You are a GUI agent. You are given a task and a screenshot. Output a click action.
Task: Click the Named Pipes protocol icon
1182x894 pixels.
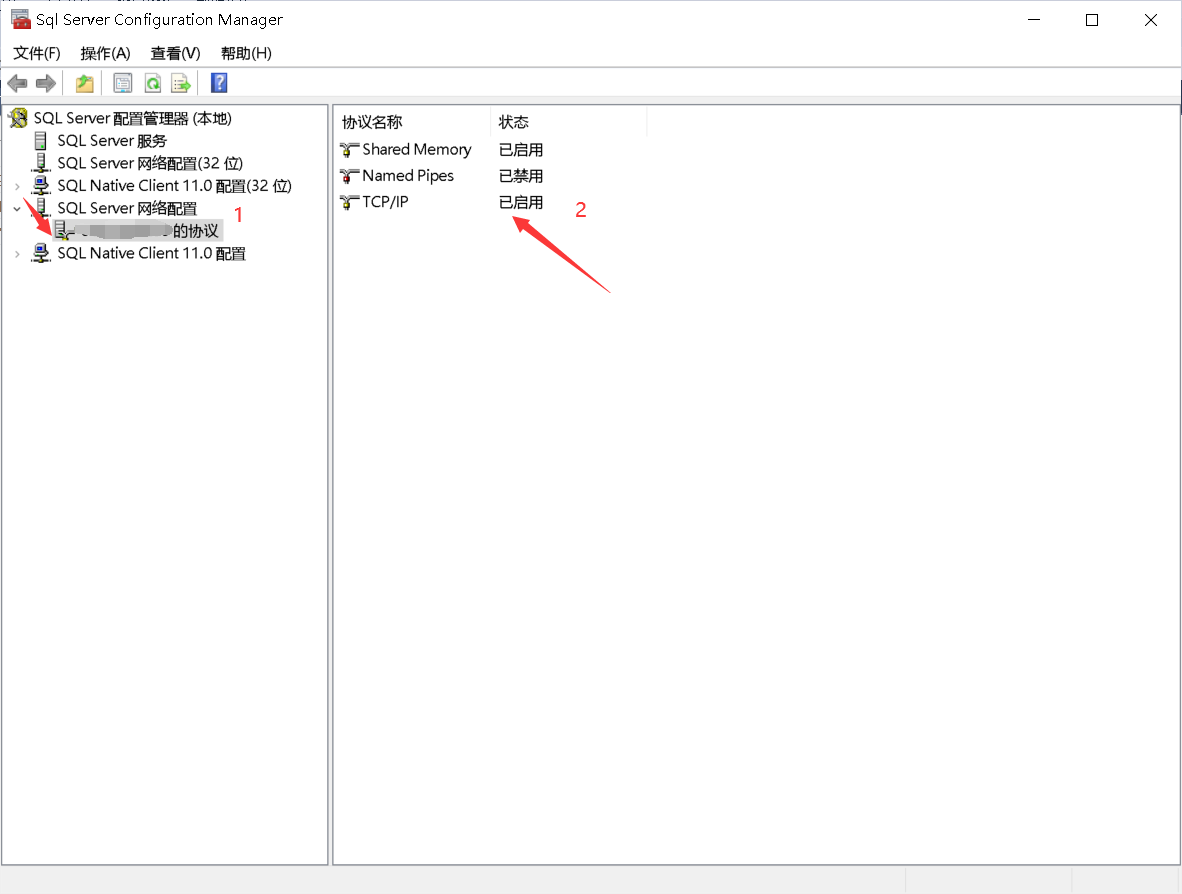coord(349,176)
